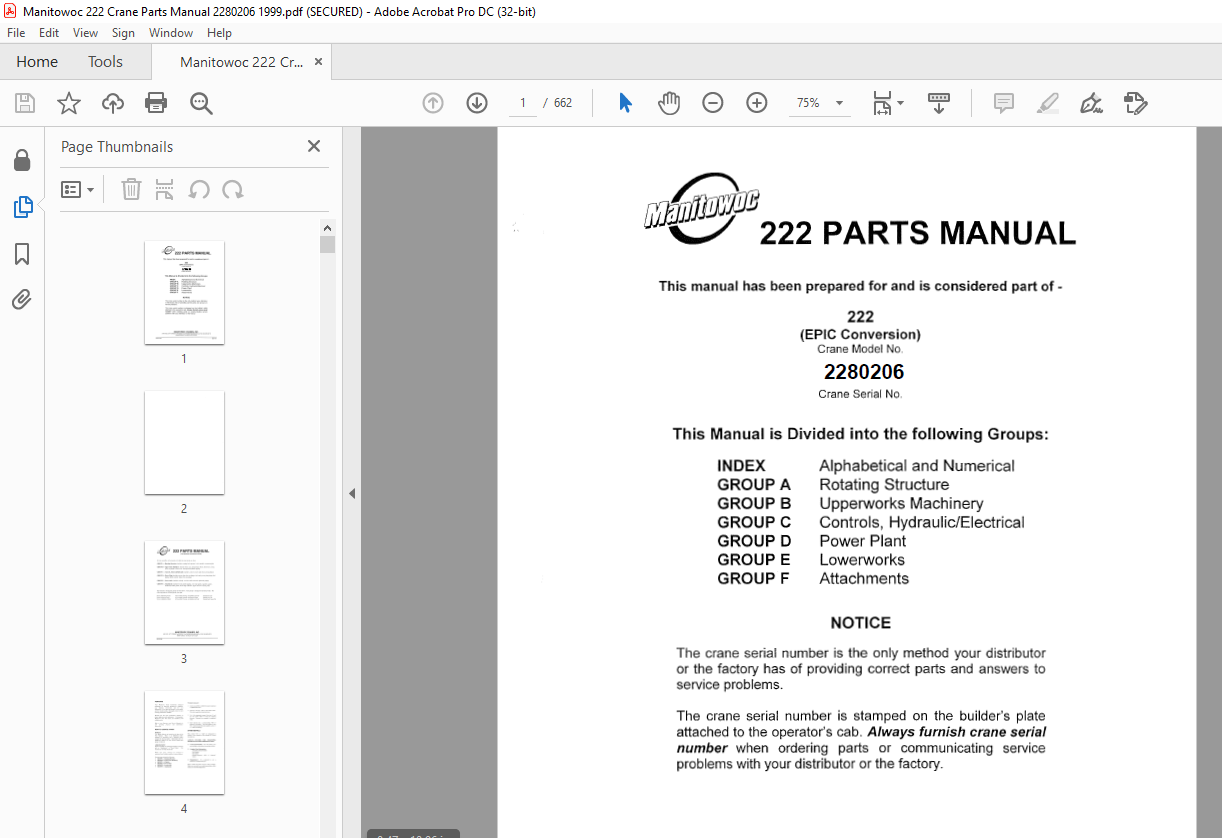This screenshot has height=838, width=1222.
Task: Select page 4 thumbnail
Action: point(184,742)
